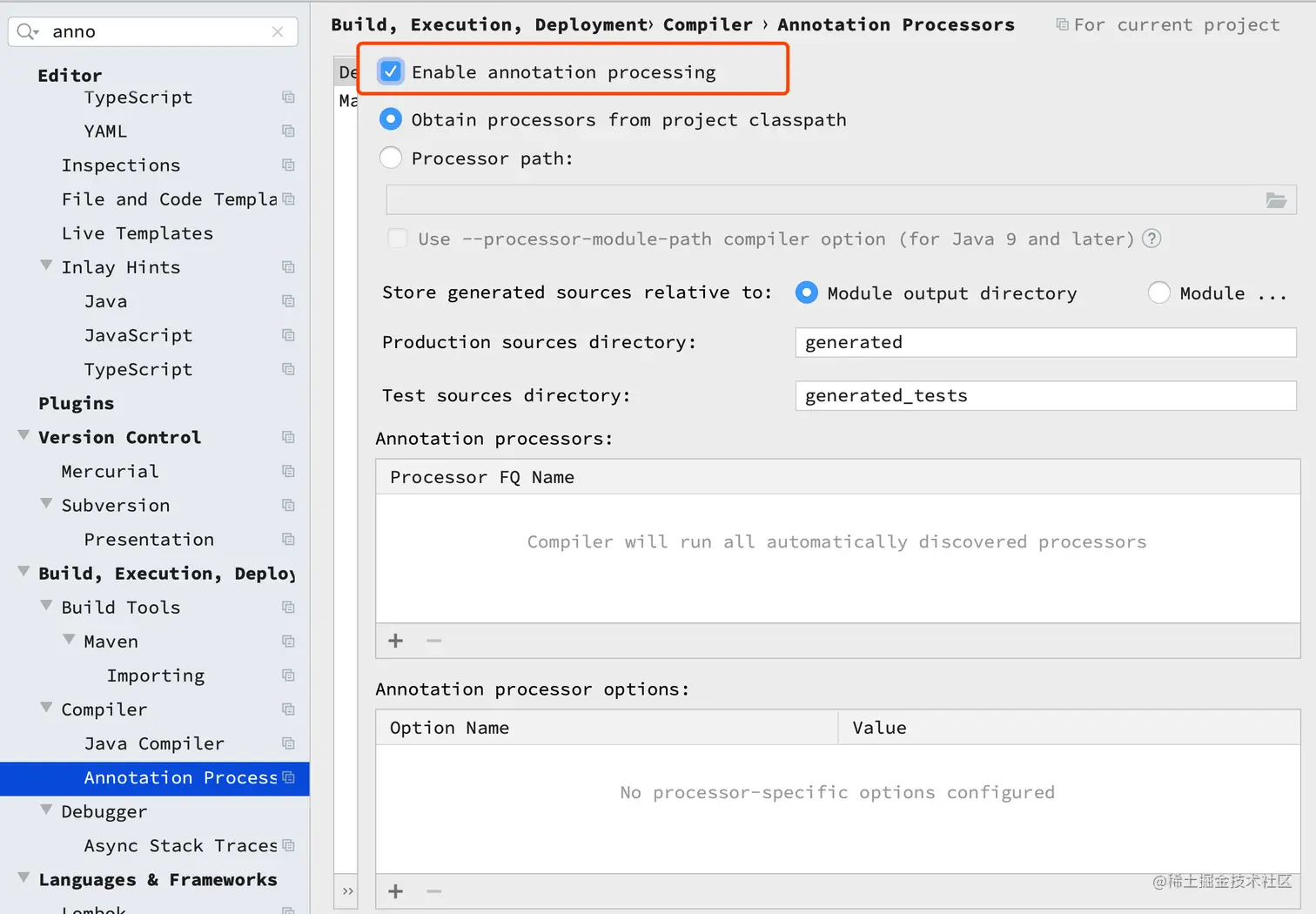
Task: Click the expand arrows at profile list bottom
Action: (x=347, y=891)
